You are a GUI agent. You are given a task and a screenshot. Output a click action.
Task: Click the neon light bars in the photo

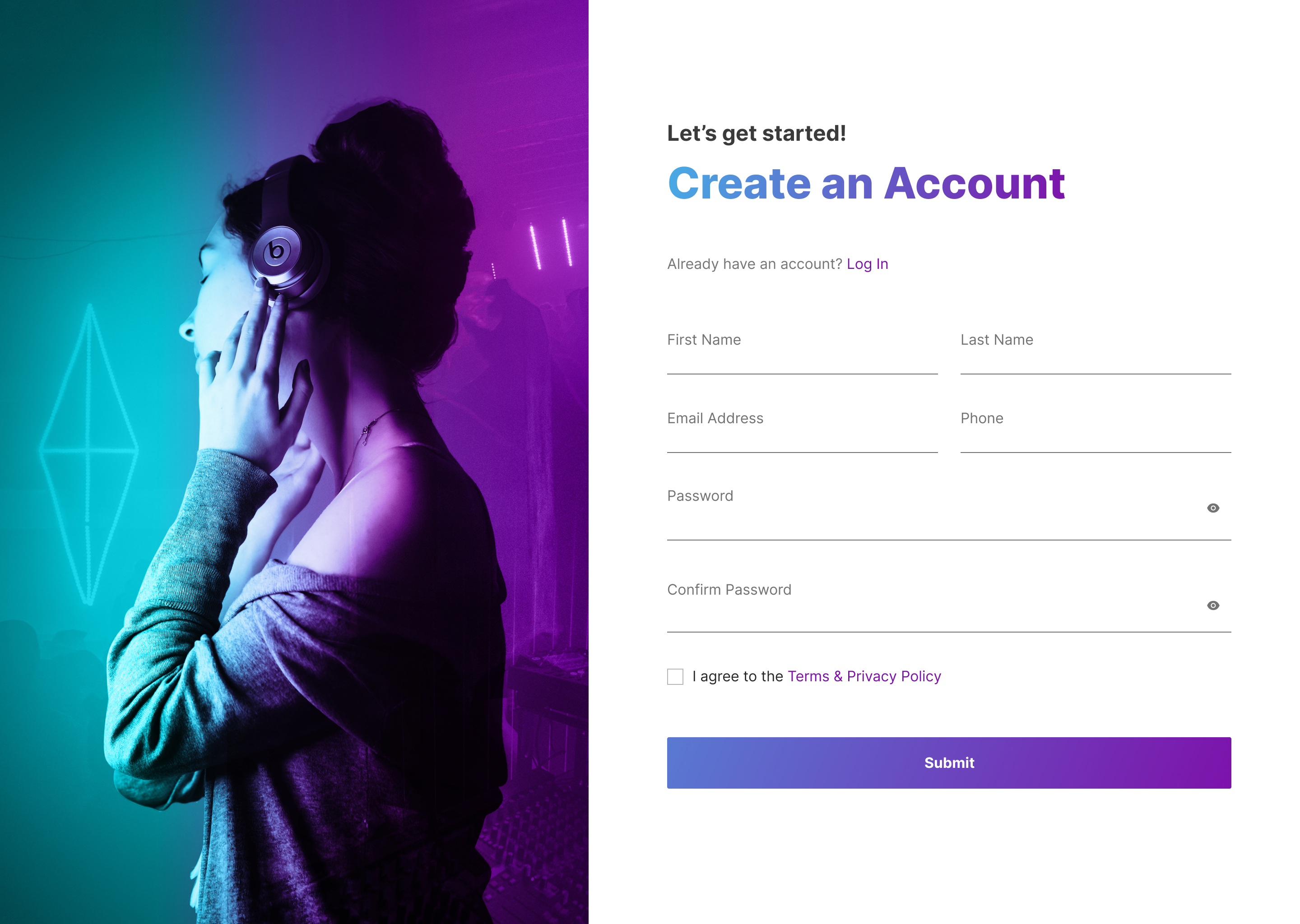[550, 244]
